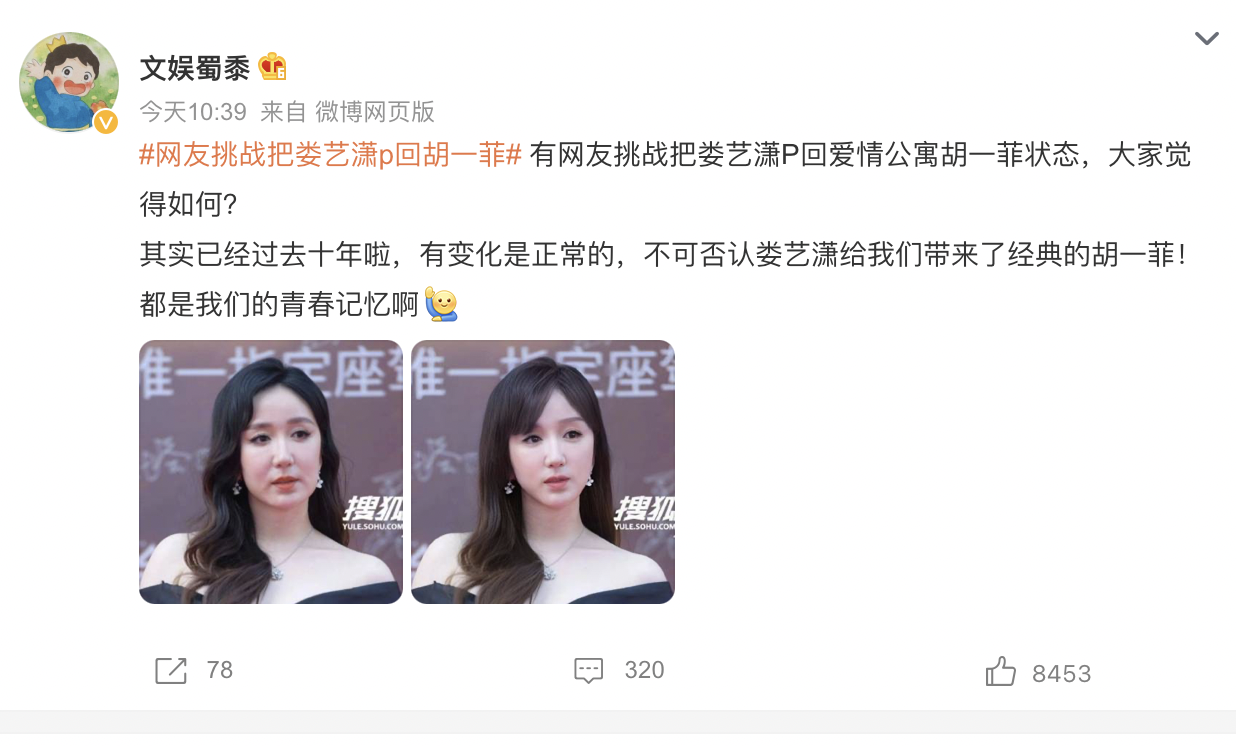
Task: Click the 文娱蜀黍 profile avatar
Action: click(69, 82)
